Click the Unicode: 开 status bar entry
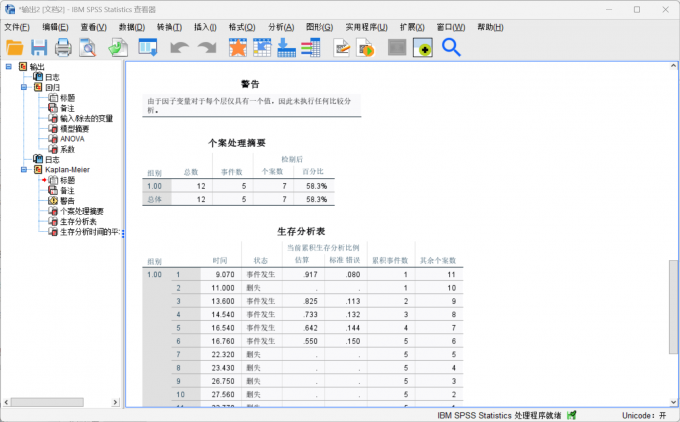 tap(644, 415)
